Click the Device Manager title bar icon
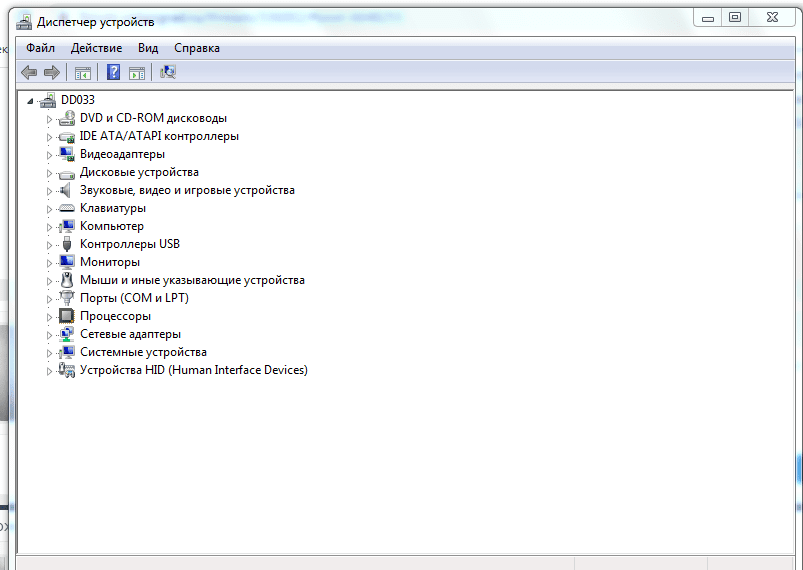The image size is (803, 570). [24, 22]
